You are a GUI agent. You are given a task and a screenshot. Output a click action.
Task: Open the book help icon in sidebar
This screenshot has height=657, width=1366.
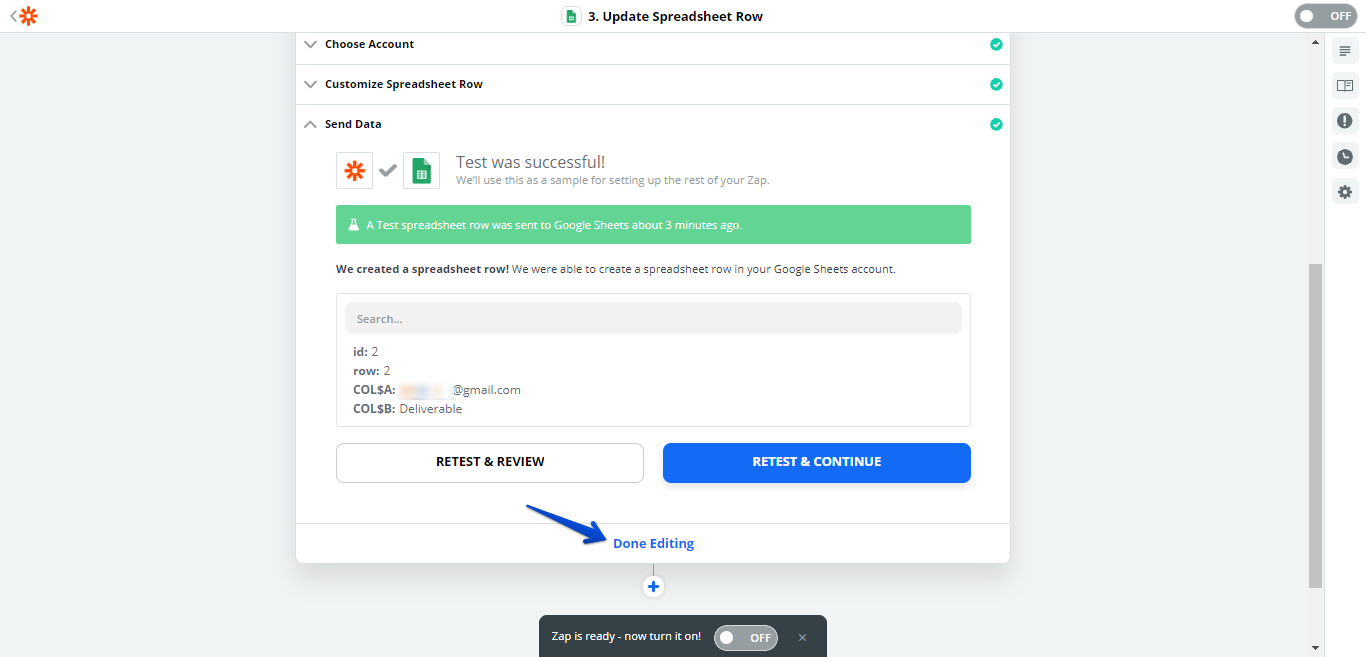pyautogui.click(x=1345, y=86)
